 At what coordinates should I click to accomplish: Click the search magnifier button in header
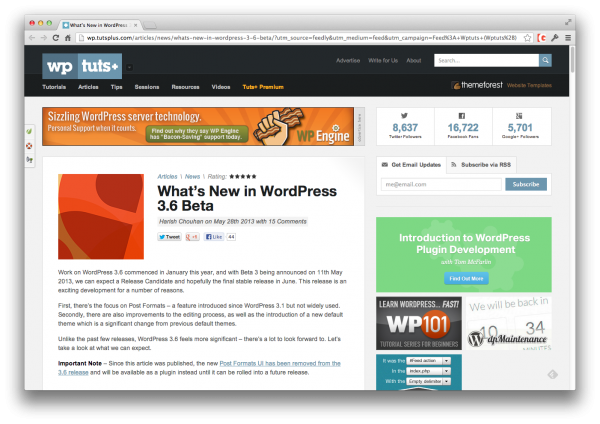(x=545, y=61)
